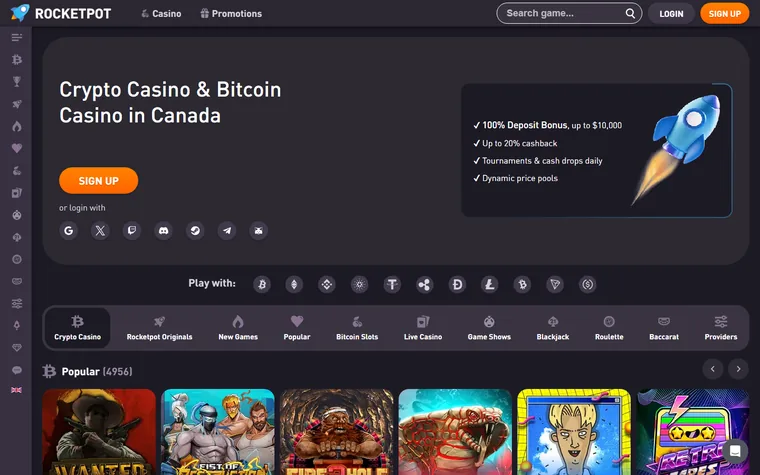Select Binance coin in the Play with row

coord(327,285)
